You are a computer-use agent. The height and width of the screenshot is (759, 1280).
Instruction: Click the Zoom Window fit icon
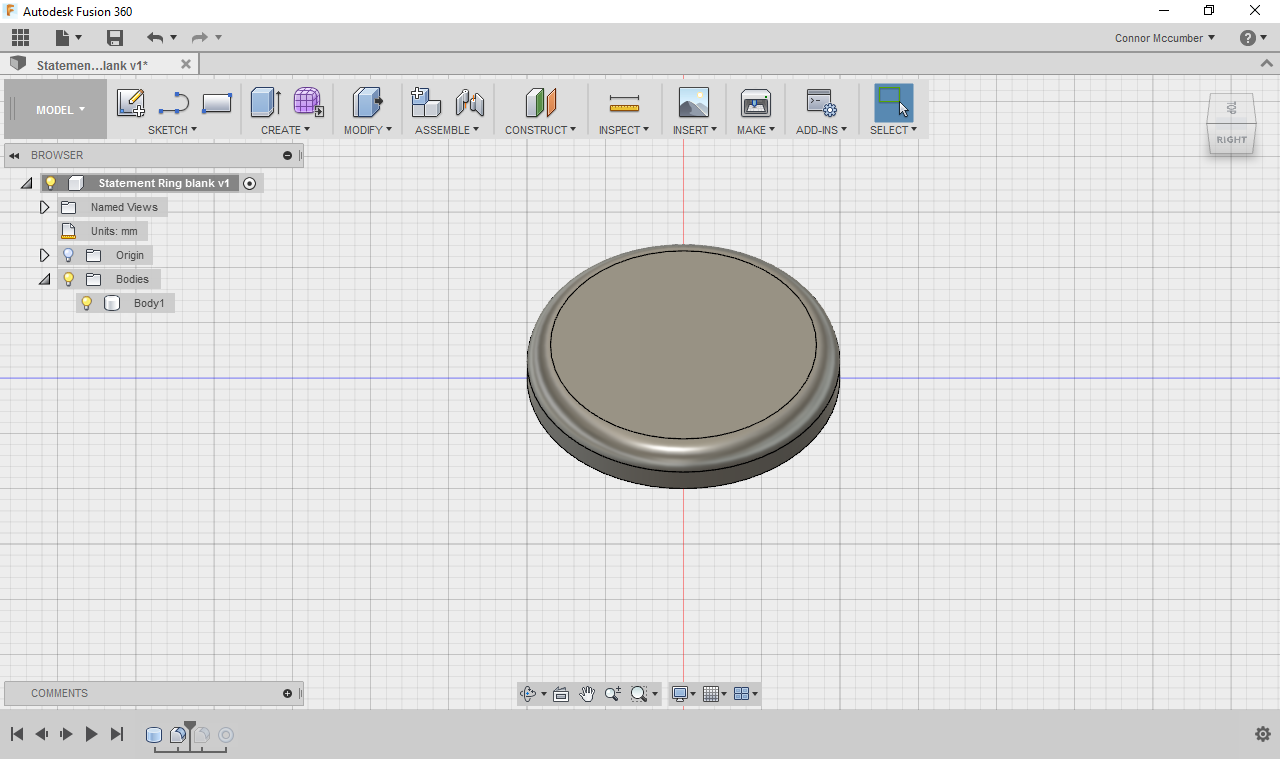639,694
